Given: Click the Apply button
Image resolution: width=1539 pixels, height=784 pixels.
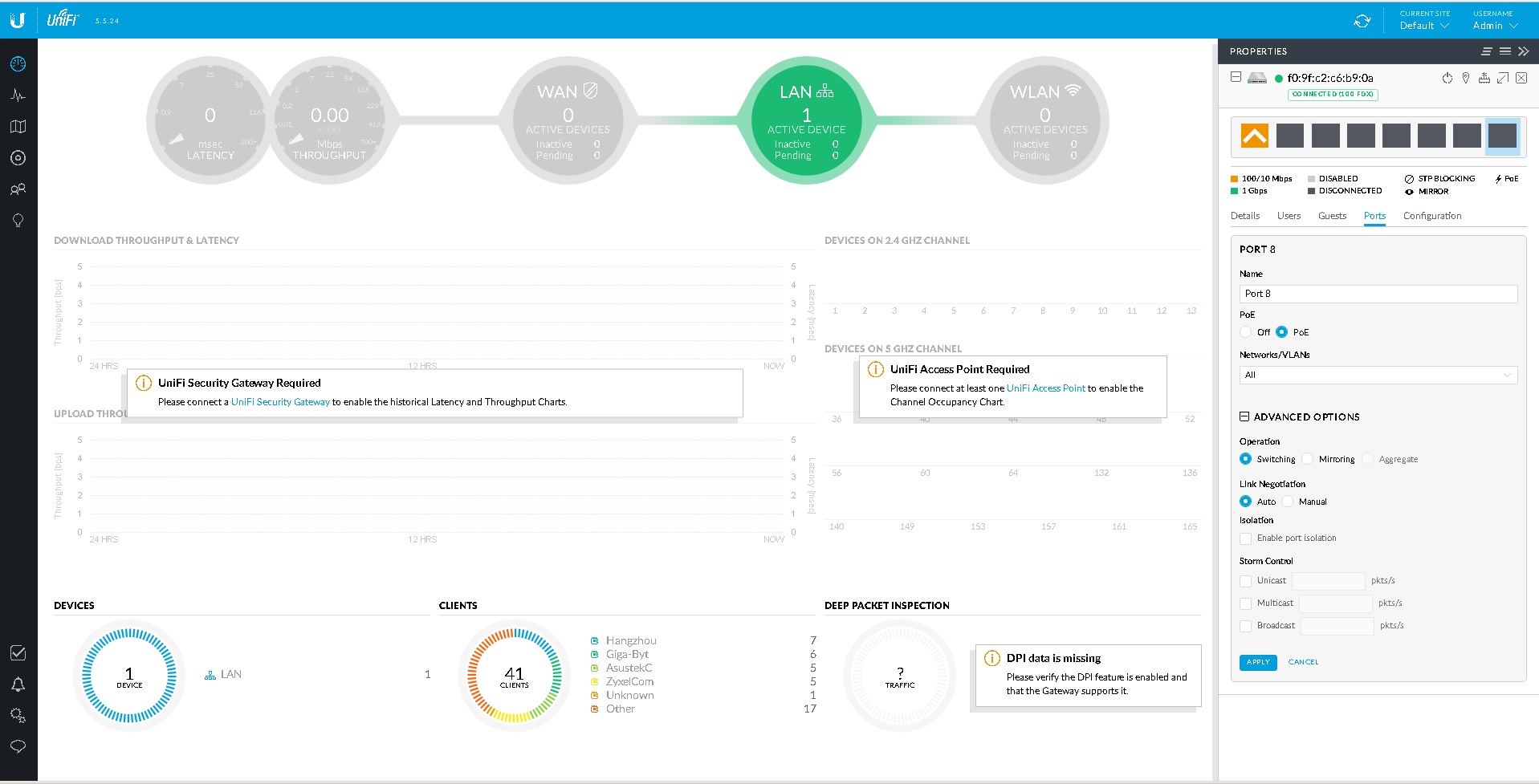Looking at the screenshot, I should coord(1258,662).
